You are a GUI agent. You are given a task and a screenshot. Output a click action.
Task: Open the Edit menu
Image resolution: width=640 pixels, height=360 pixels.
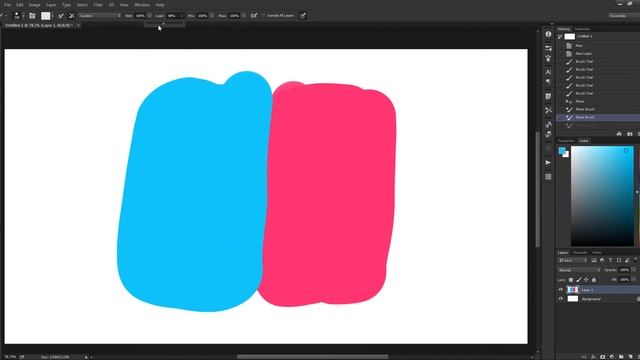tap(20, 5)
